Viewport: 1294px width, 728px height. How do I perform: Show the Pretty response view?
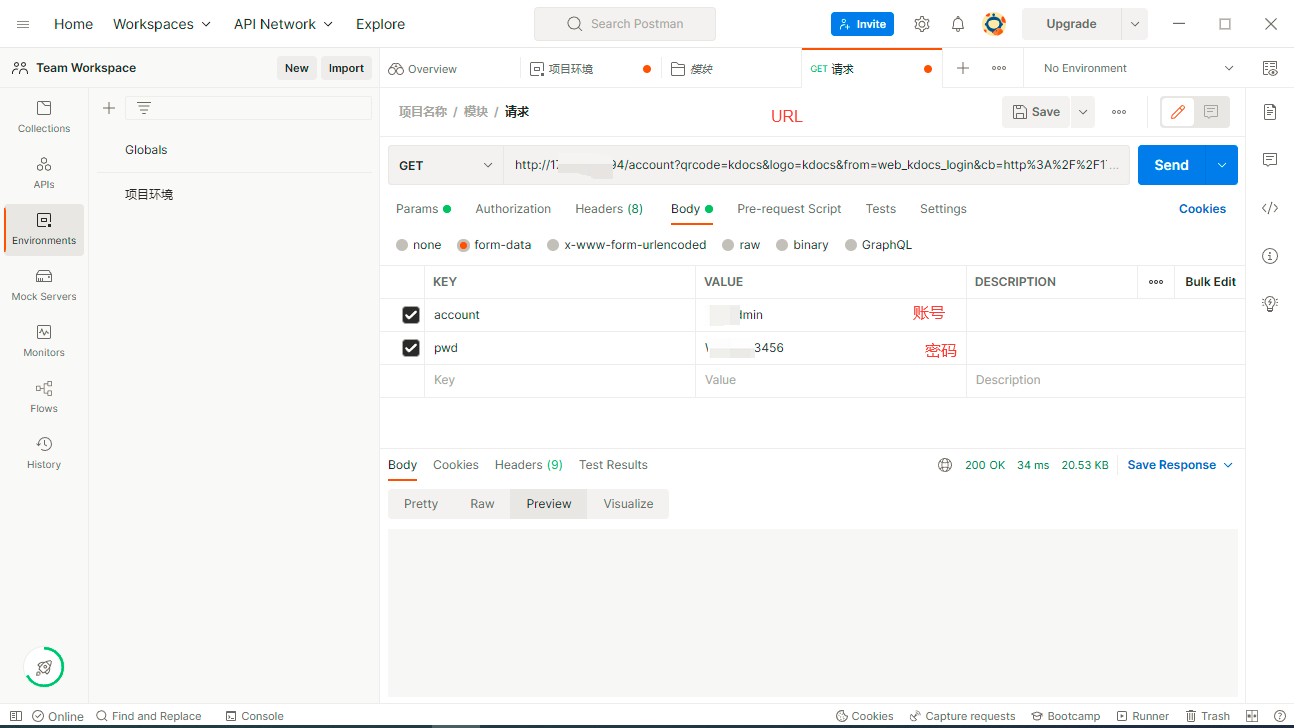(x=421, y=504)
